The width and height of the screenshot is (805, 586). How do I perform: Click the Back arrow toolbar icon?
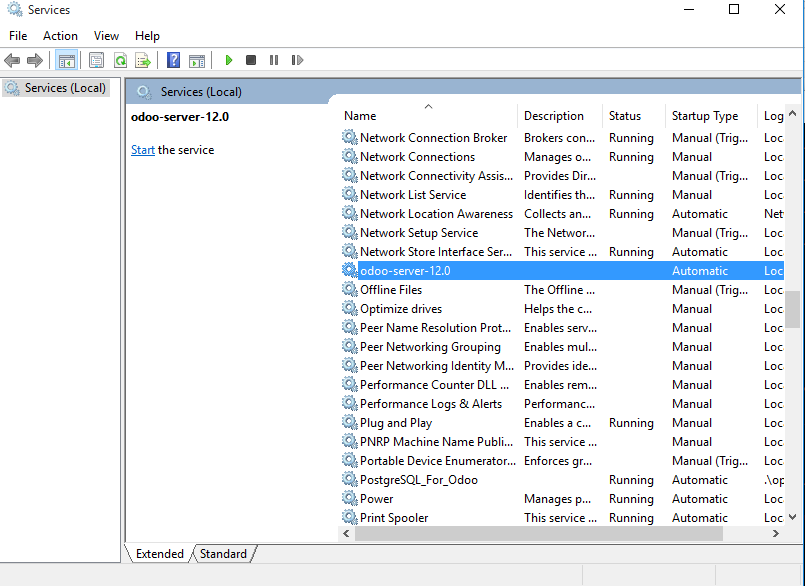(x=12, y=61)
